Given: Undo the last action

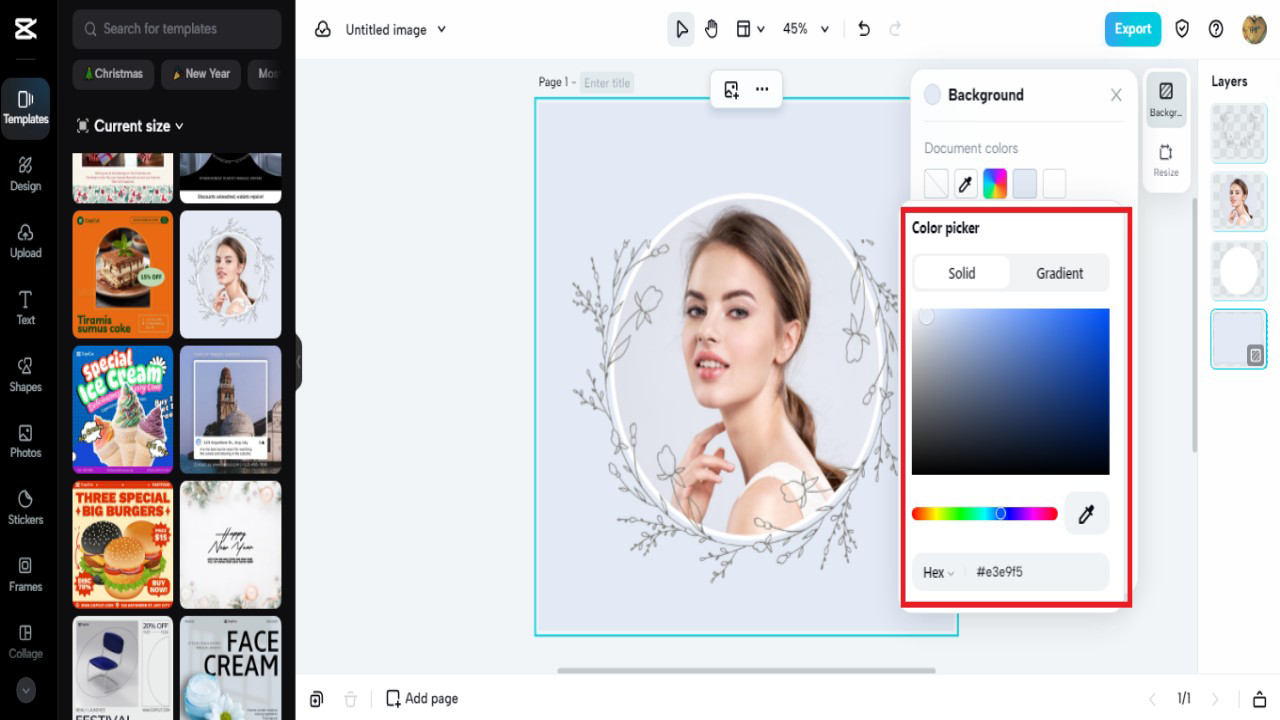Looking at the screenshot, I should click(864, 29).
